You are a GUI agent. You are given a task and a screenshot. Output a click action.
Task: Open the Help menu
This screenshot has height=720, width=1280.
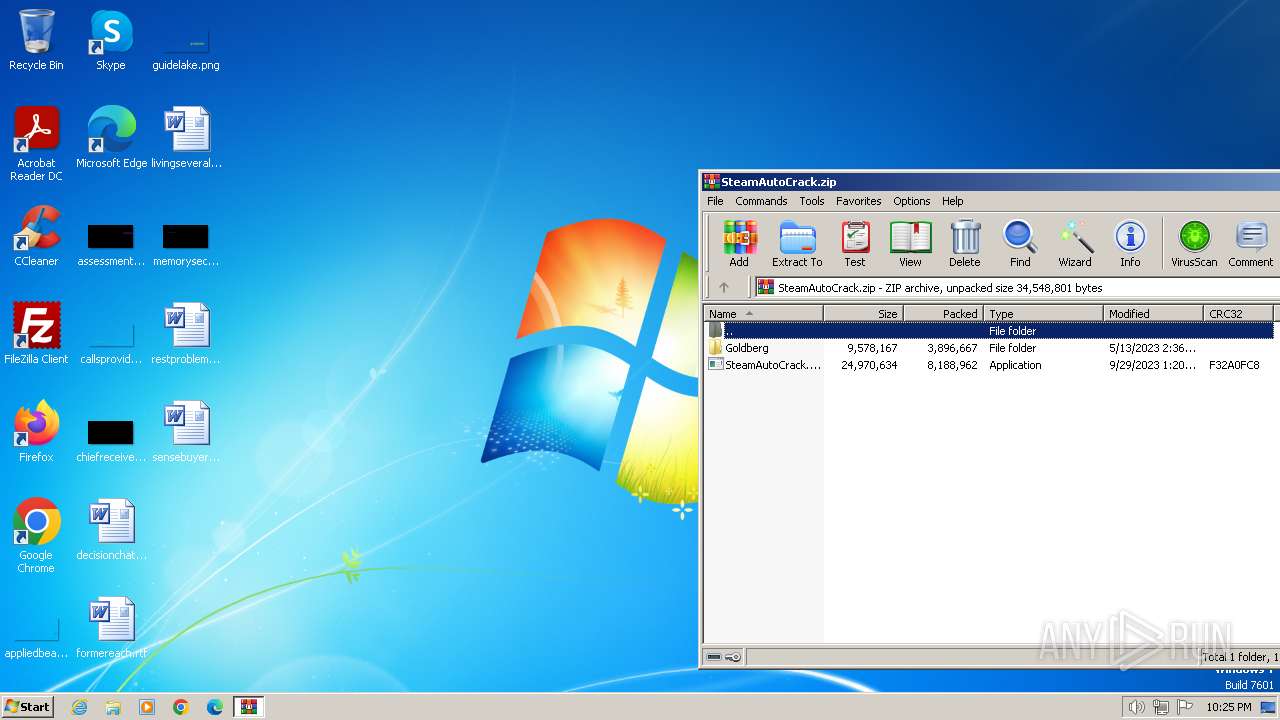pyautogui.click(x=953, y=201)
